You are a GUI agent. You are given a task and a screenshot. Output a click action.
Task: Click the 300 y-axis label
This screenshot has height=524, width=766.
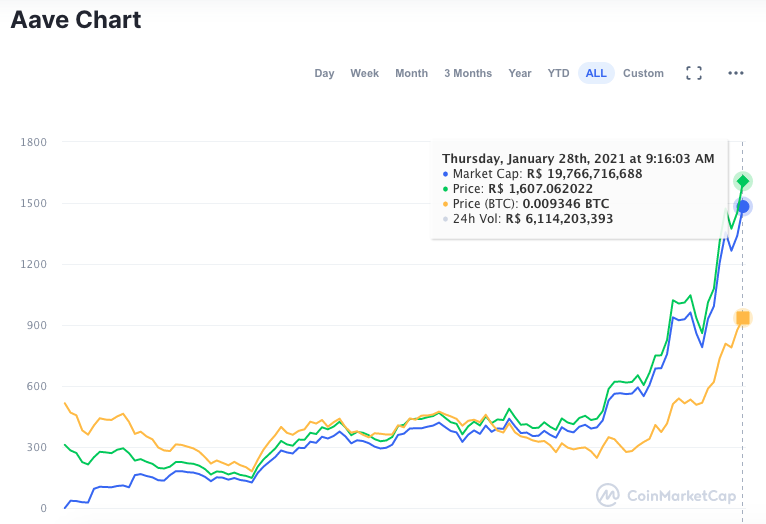click(37, 447)
